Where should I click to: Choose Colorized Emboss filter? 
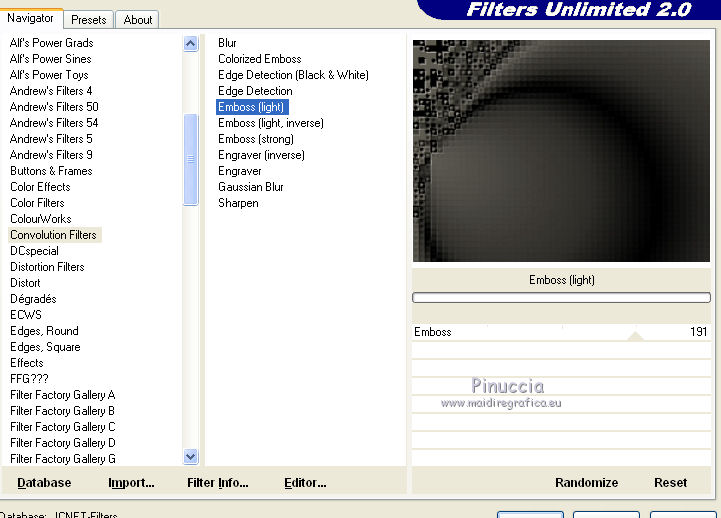tap(259, 59)
